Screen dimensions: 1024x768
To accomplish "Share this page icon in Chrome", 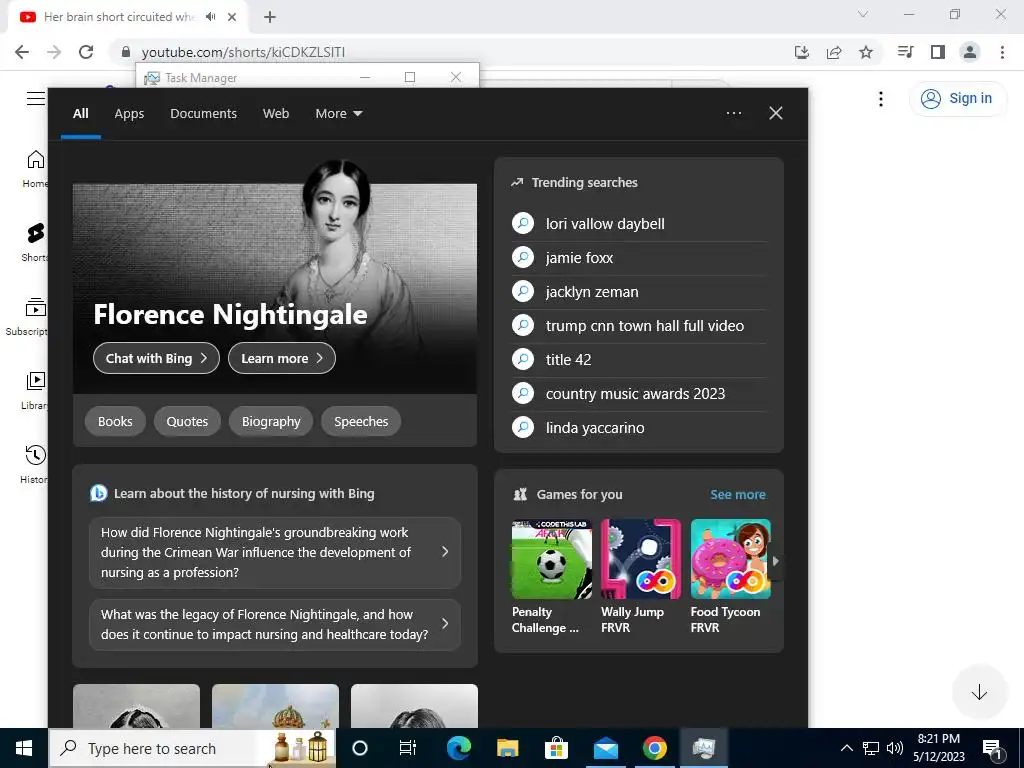I will (834, 52).
